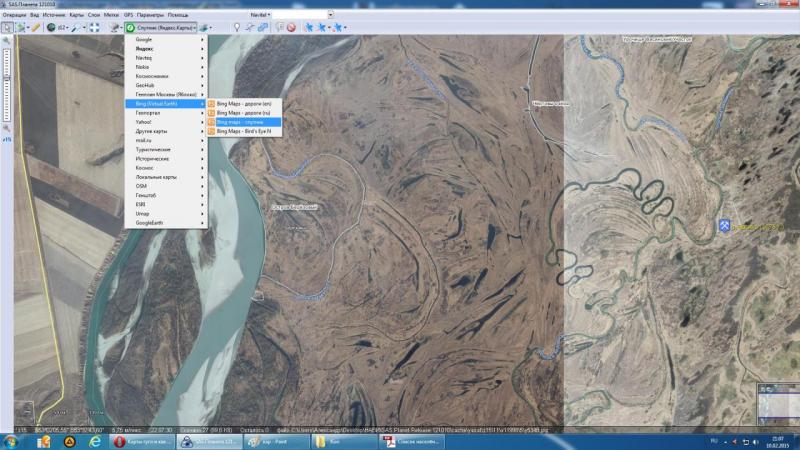Click the path tool icon beside the light bulb
Image resolution: width=800 pixels, height=450 pixels.
click(249, 28)
